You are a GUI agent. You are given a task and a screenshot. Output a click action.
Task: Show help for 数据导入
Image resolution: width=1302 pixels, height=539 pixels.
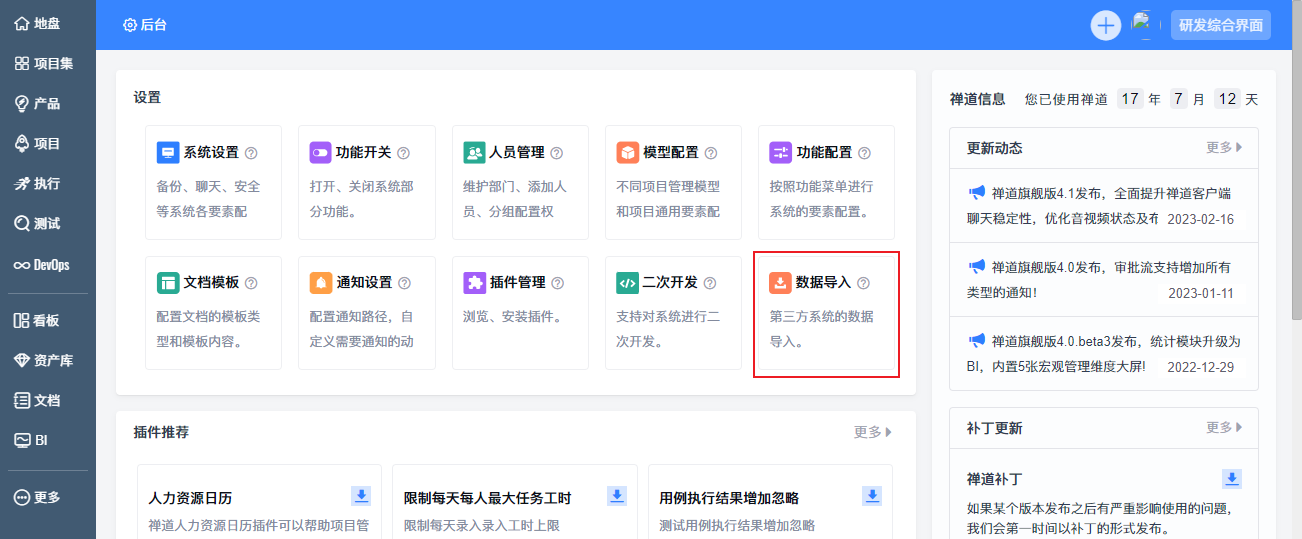tap(864, 283)
